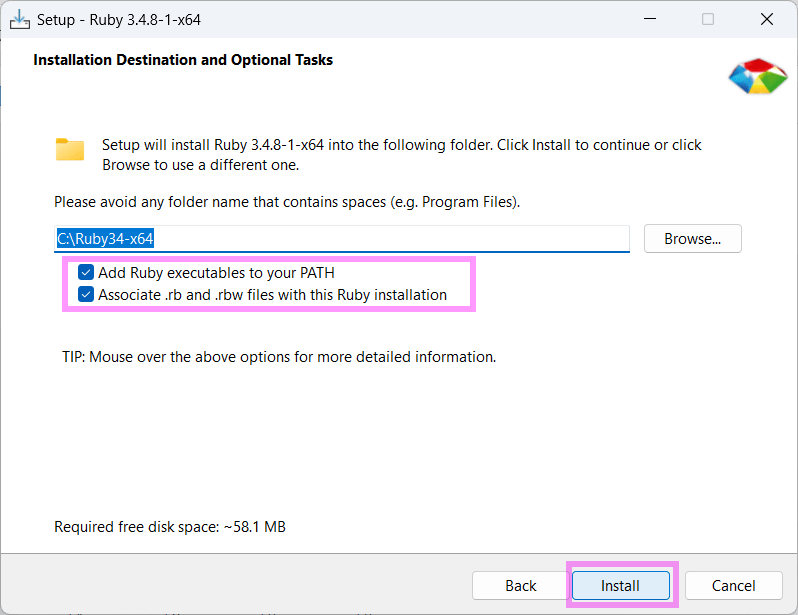Cancel the Ruby setup
Viewport: 798px width, 615px height.
click(733, 585)
